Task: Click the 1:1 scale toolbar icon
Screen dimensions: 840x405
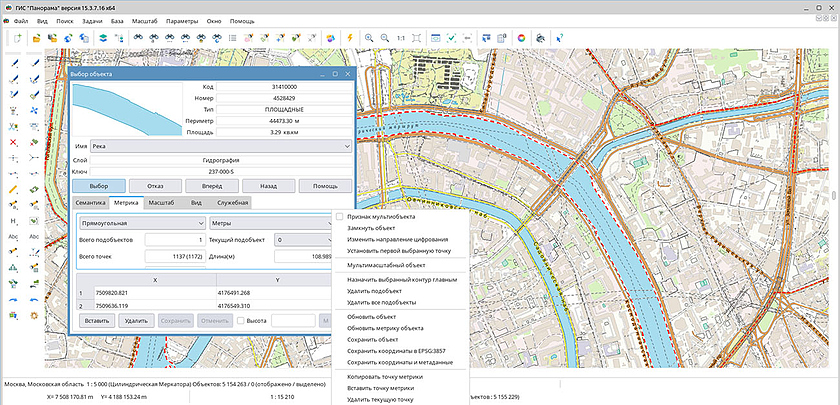Action: pos(400,37)
